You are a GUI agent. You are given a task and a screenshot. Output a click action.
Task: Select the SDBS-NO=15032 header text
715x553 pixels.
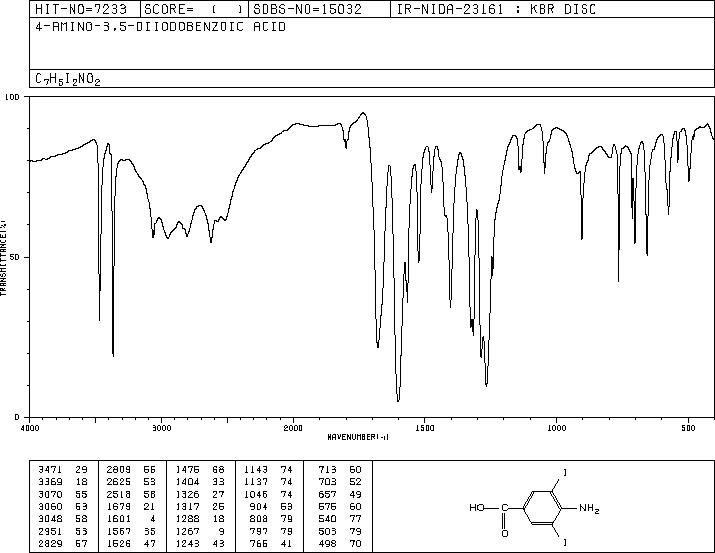click(307, 9)
